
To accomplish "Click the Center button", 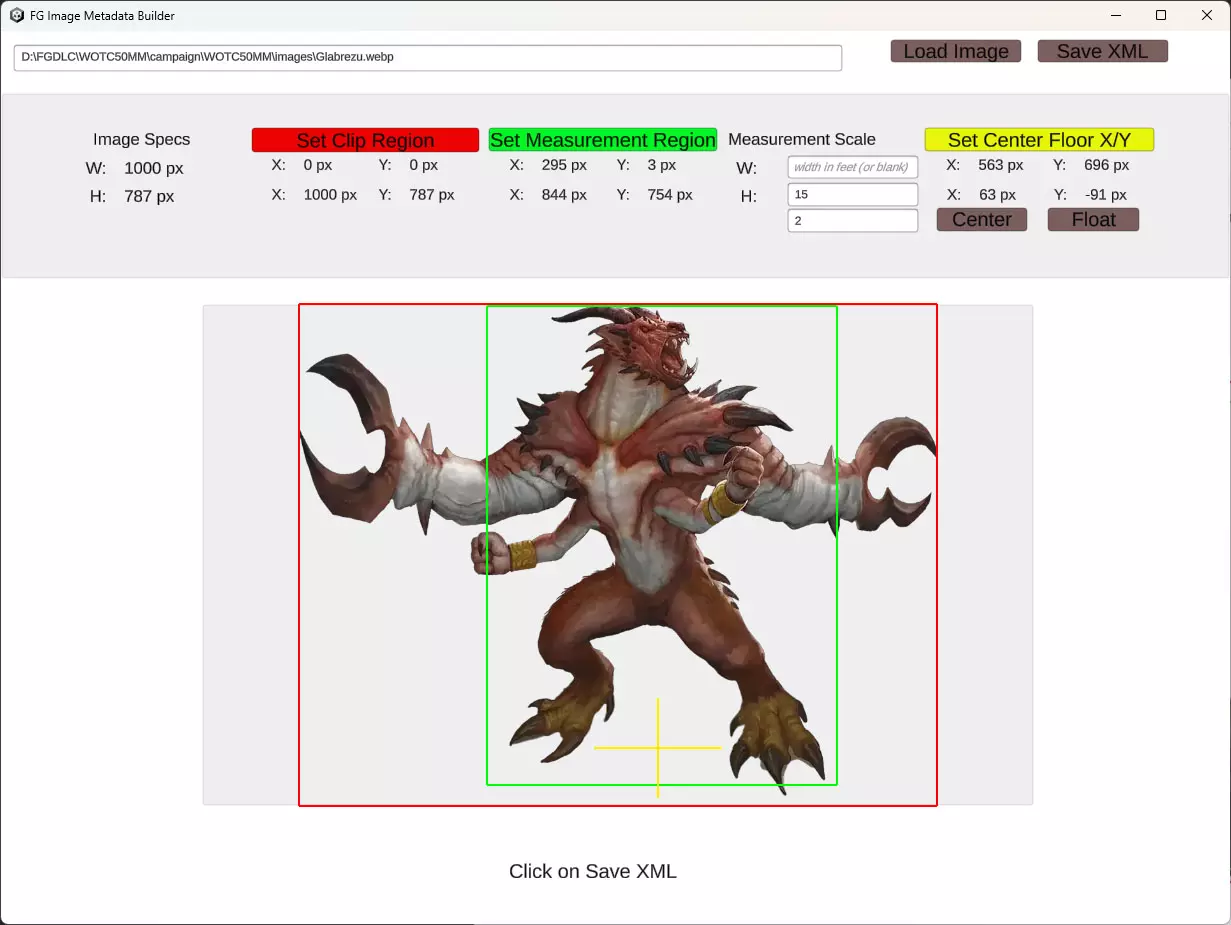I will click(982, 220).
